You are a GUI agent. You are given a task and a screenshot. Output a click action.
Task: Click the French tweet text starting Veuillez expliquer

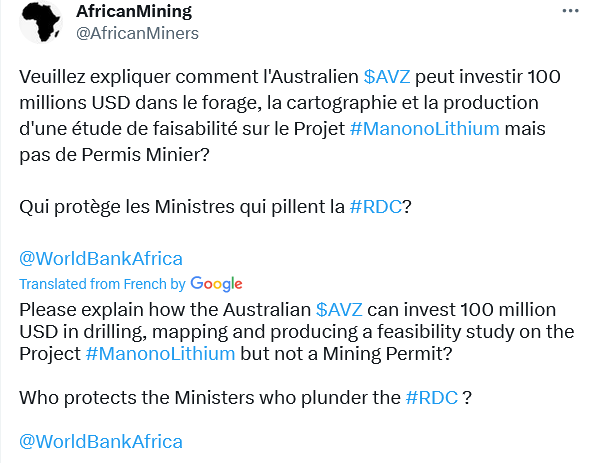pos(290,116)
